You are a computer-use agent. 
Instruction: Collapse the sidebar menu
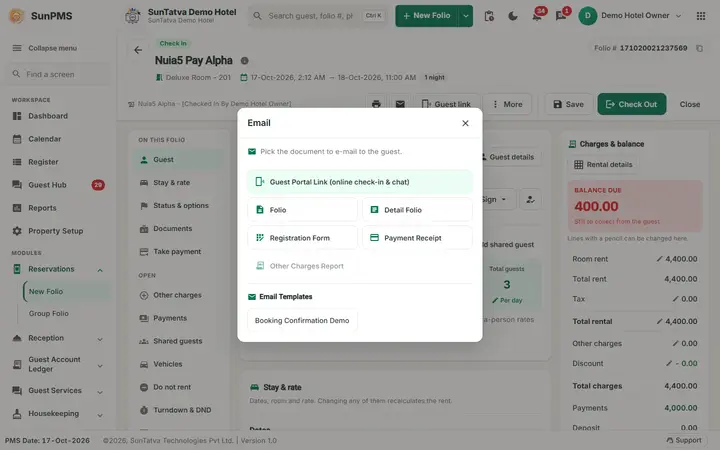45,48
